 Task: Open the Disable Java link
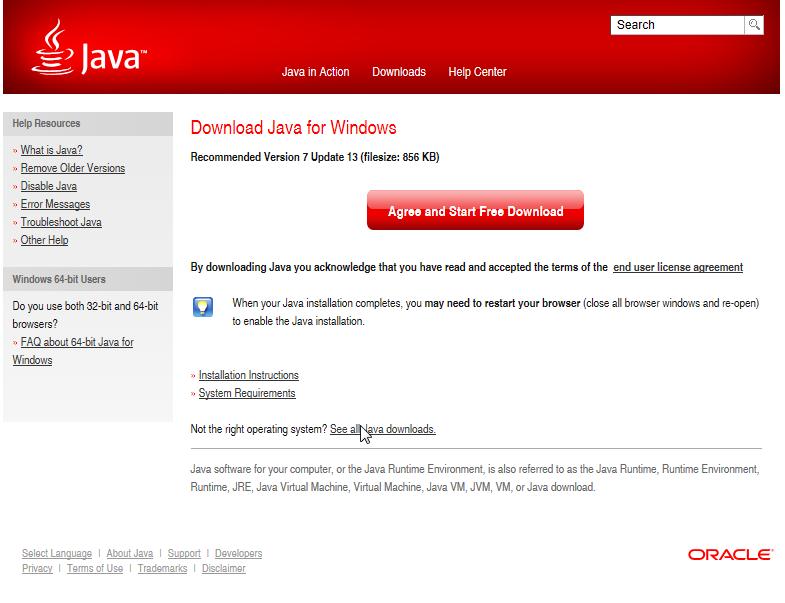tap(49, 186)
